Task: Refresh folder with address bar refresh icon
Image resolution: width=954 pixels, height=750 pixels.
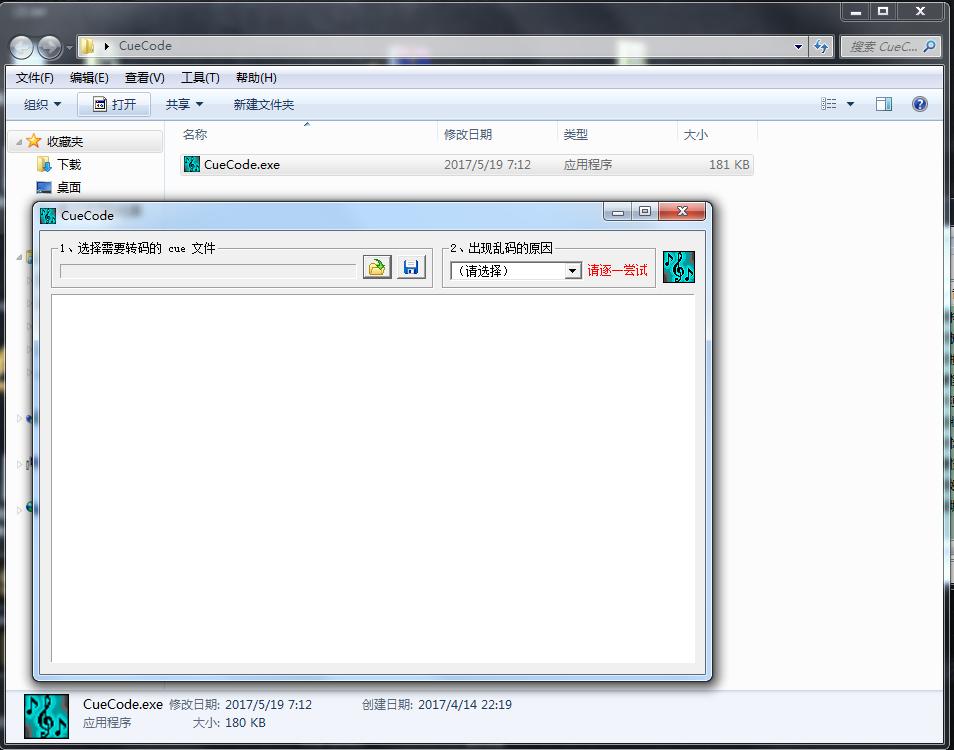Action: click(821, 46)
